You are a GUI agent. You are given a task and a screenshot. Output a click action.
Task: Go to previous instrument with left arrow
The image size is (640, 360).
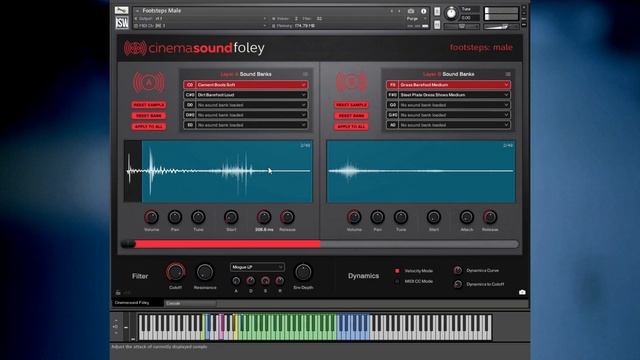(x=392, y=11)
